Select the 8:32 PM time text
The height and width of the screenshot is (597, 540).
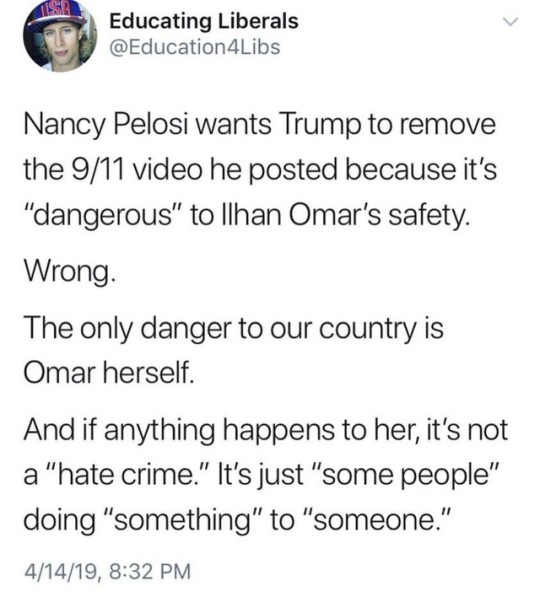[149, 571]
